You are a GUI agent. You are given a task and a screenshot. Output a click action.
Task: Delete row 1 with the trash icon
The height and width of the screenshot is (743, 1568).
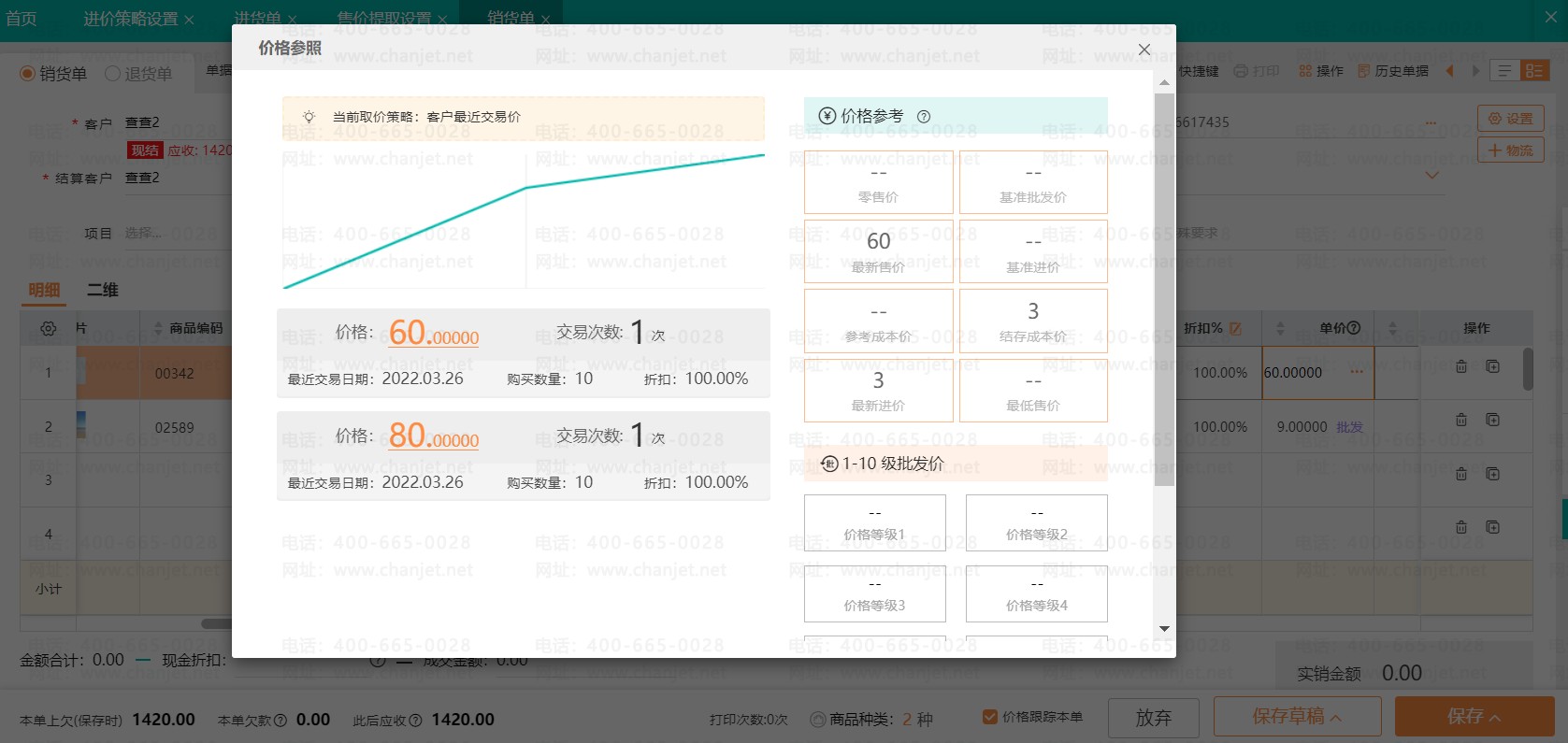click(x=1461, y=366)
